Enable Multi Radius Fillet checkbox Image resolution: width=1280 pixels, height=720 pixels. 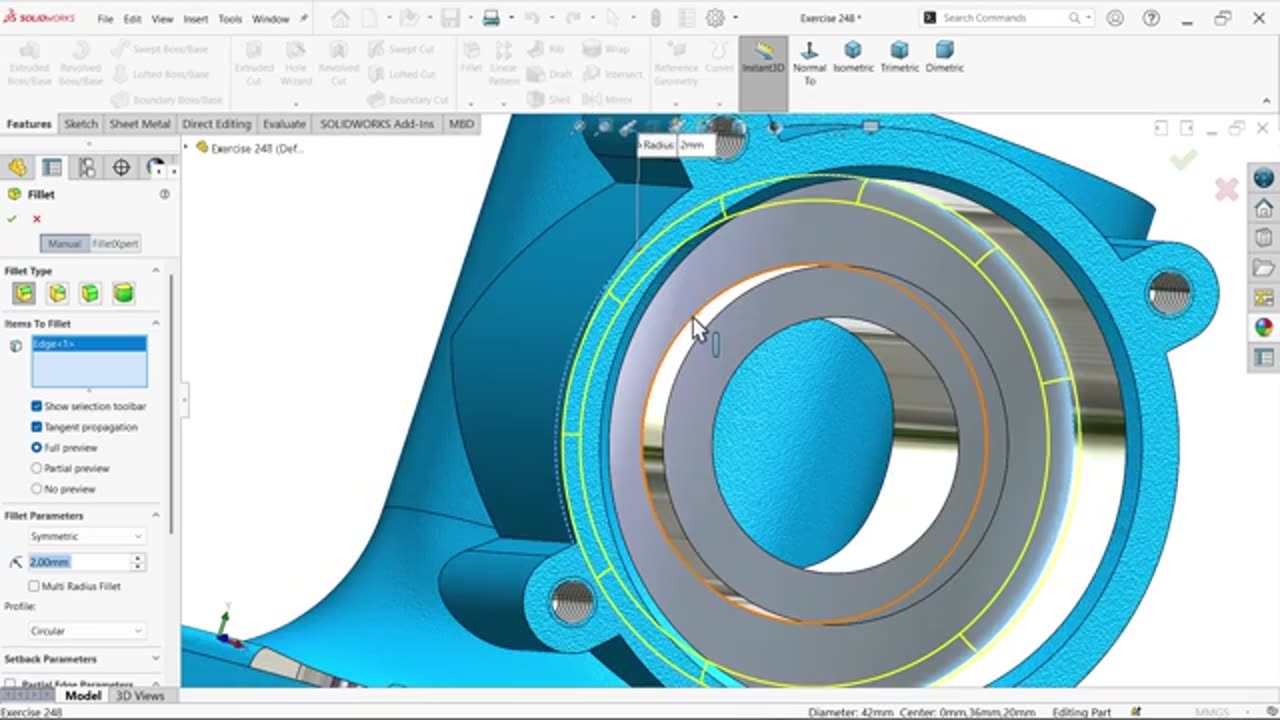point(34,586)
